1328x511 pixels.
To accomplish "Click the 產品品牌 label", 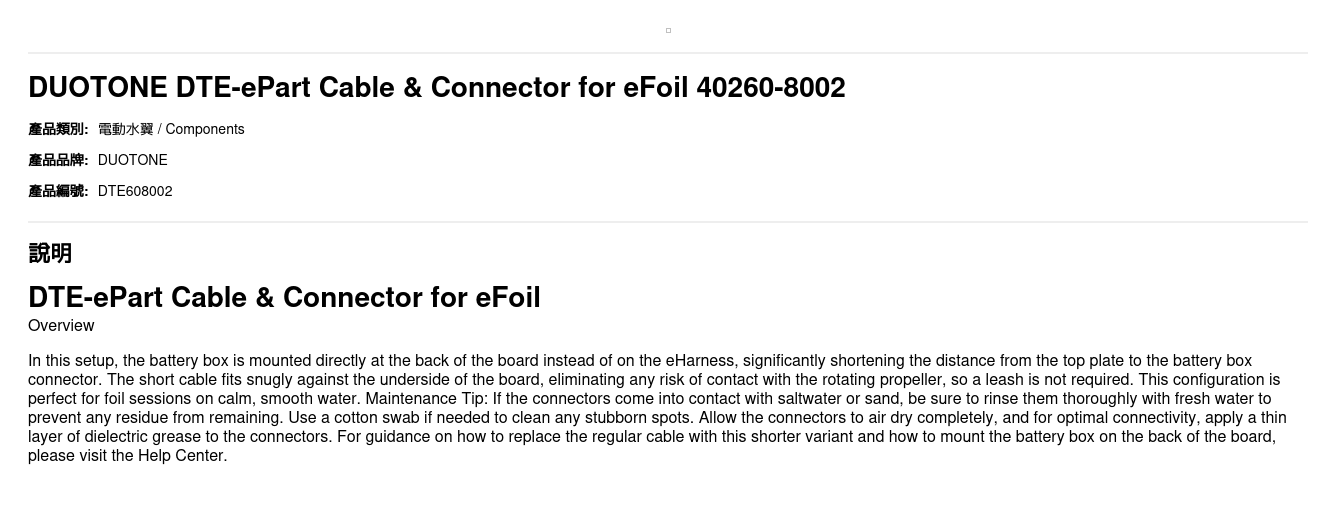I will coord(58,160).
